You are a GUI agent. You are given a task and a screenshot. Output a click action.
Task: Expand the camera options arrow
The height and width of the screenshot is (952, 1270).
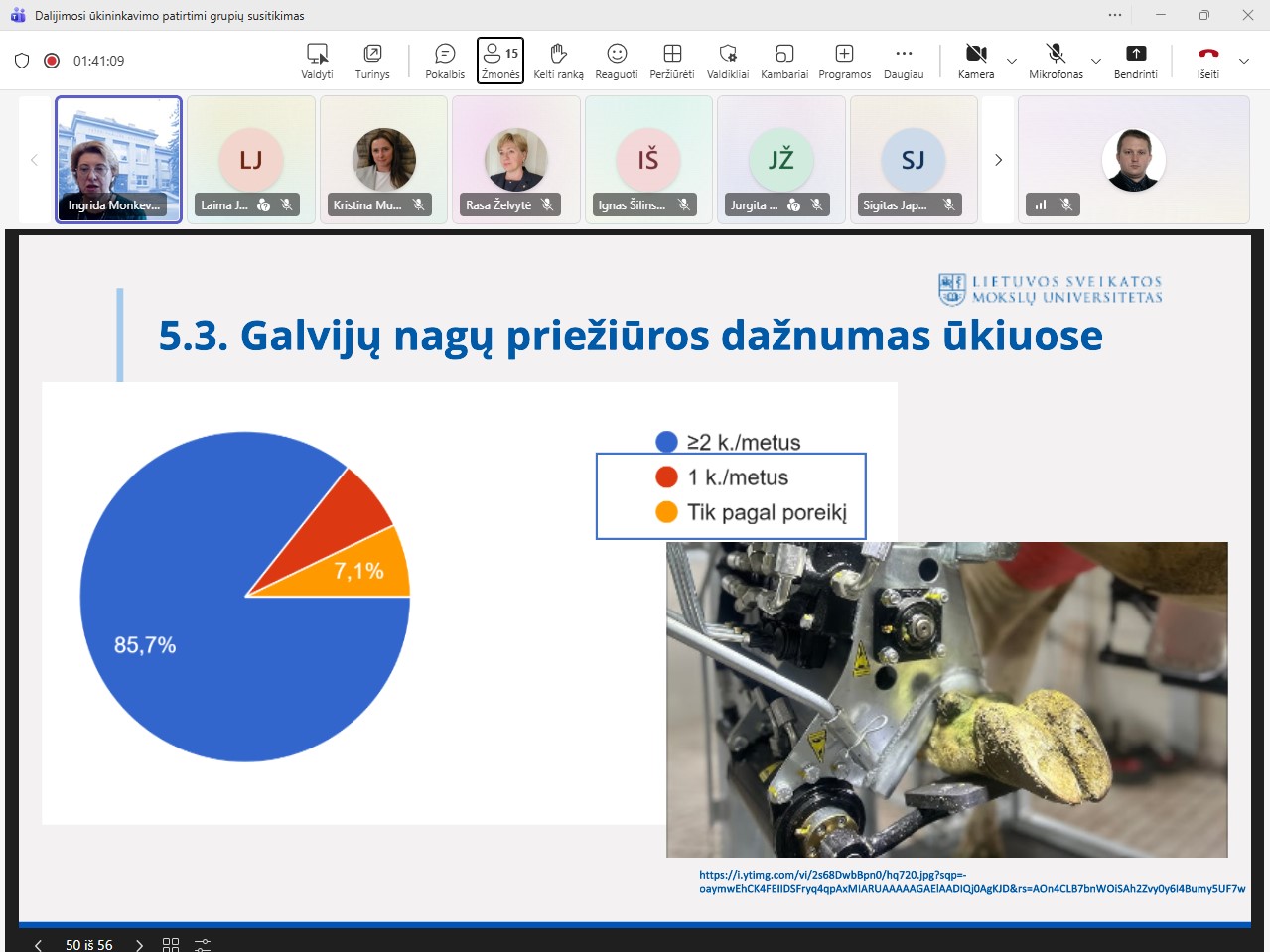click(1012, 62)
